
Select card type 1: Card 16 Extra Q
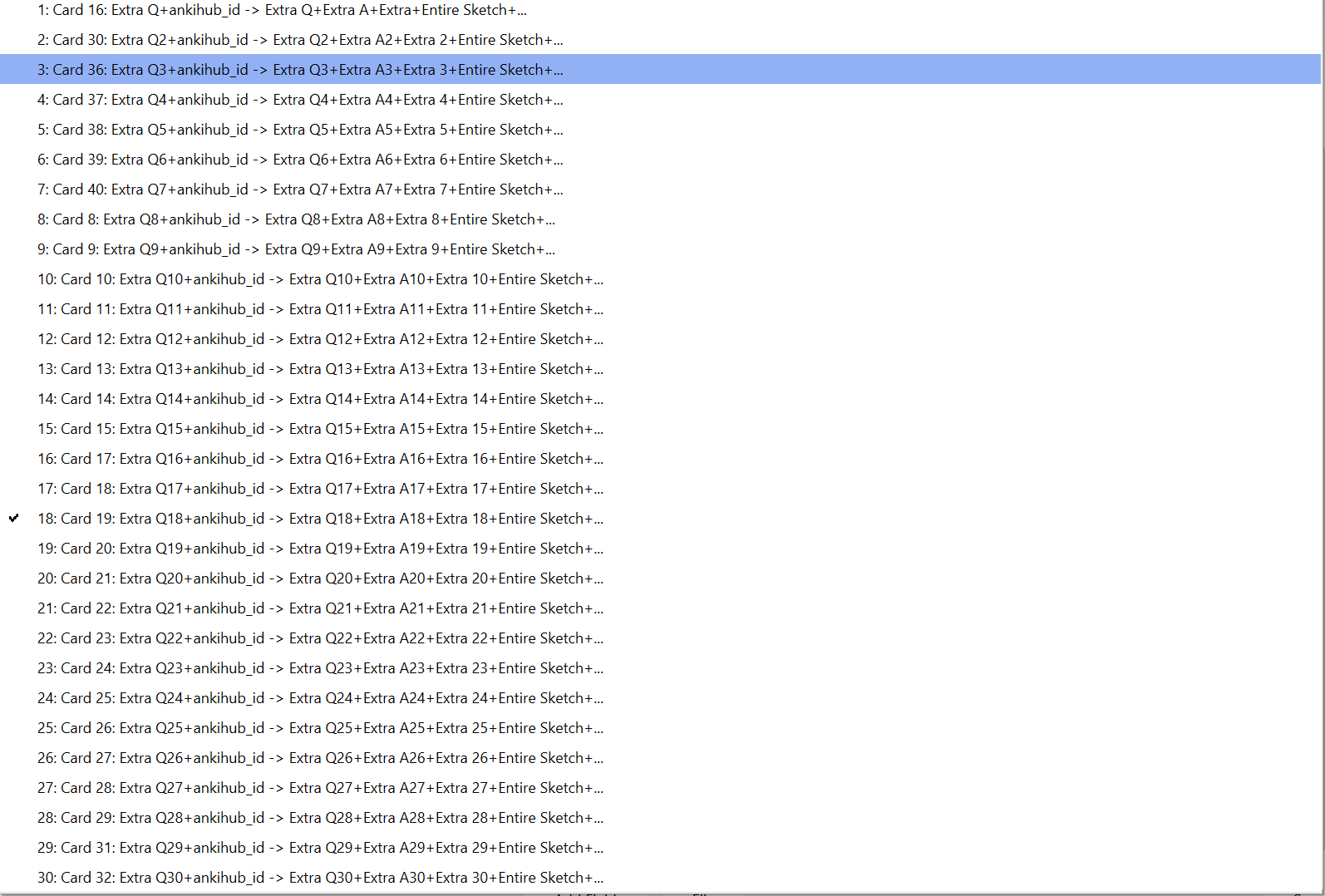click(282, 10)
